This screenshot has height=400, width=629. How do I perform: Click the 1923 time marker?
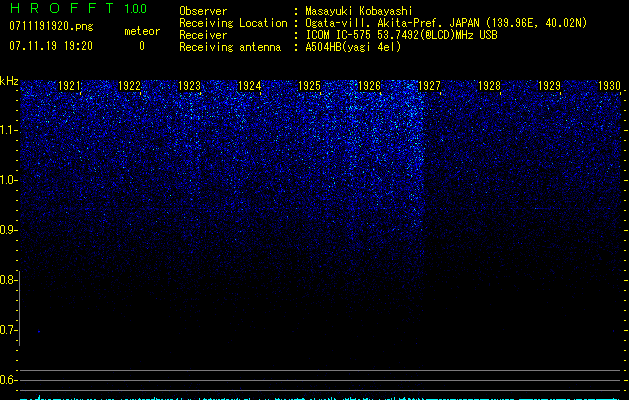pyautogui.click(x=189, y=86)
